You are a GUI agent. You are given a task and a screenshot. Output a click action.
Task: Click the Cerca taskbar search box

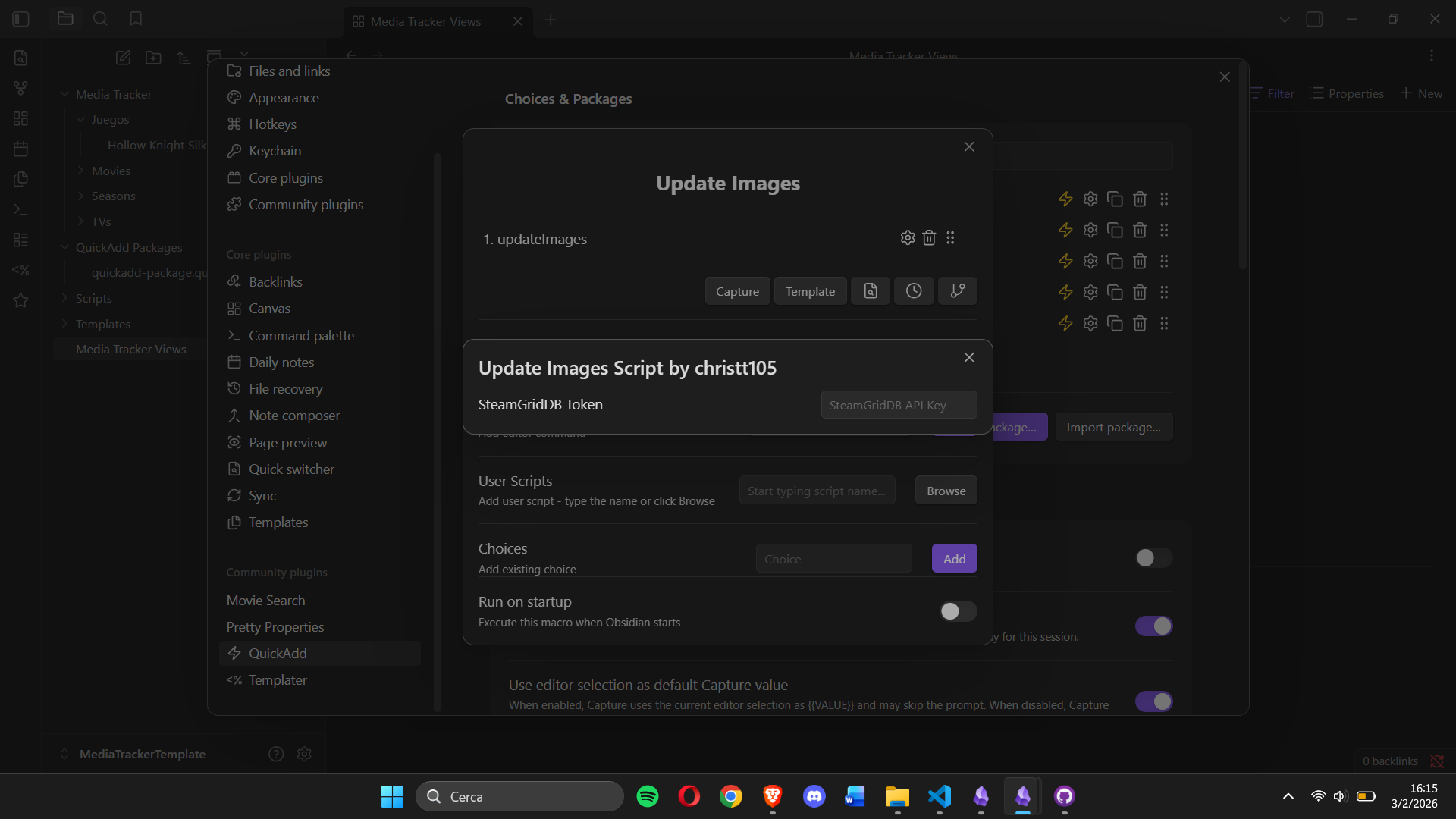519,796
